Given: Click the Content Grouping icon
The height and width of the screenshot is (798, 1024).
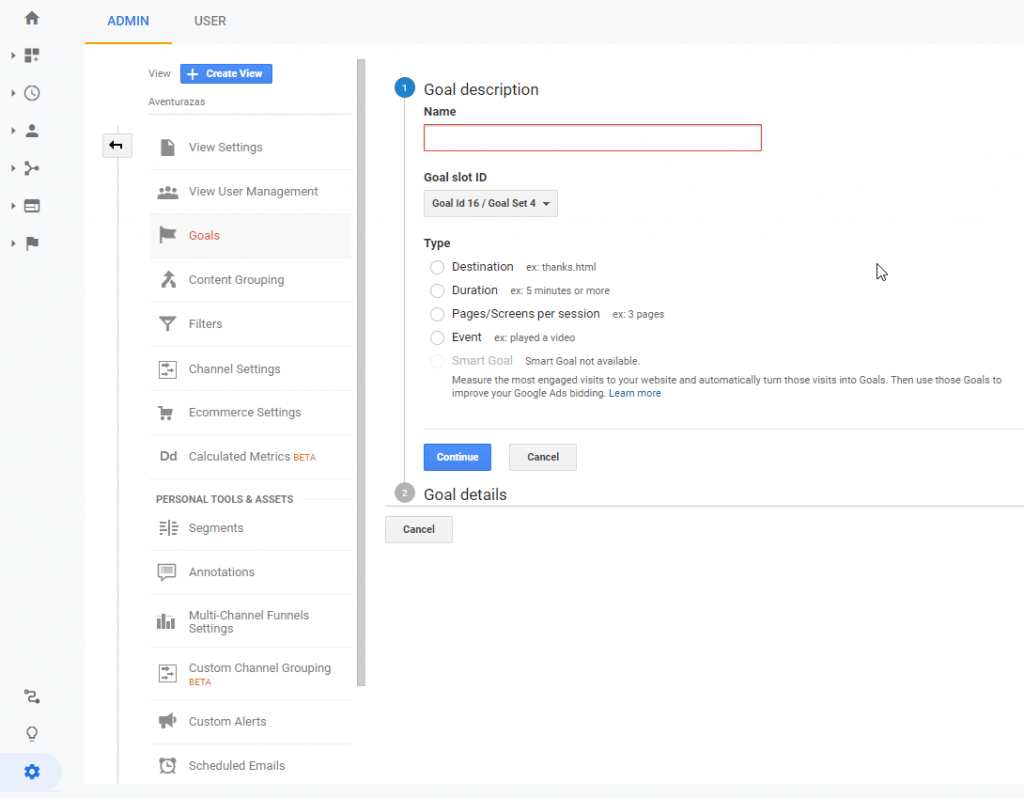Looking at the screenshot, I should coord(168,279).
